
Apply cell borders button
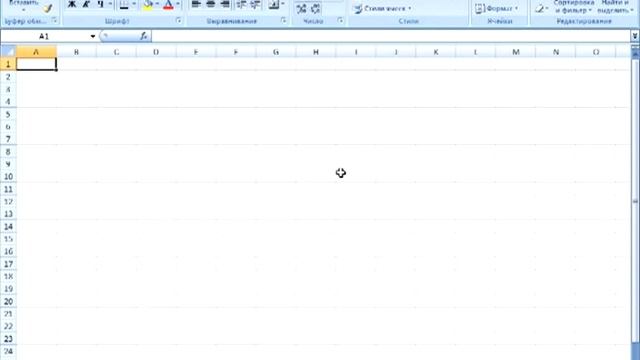coord(124,4)
